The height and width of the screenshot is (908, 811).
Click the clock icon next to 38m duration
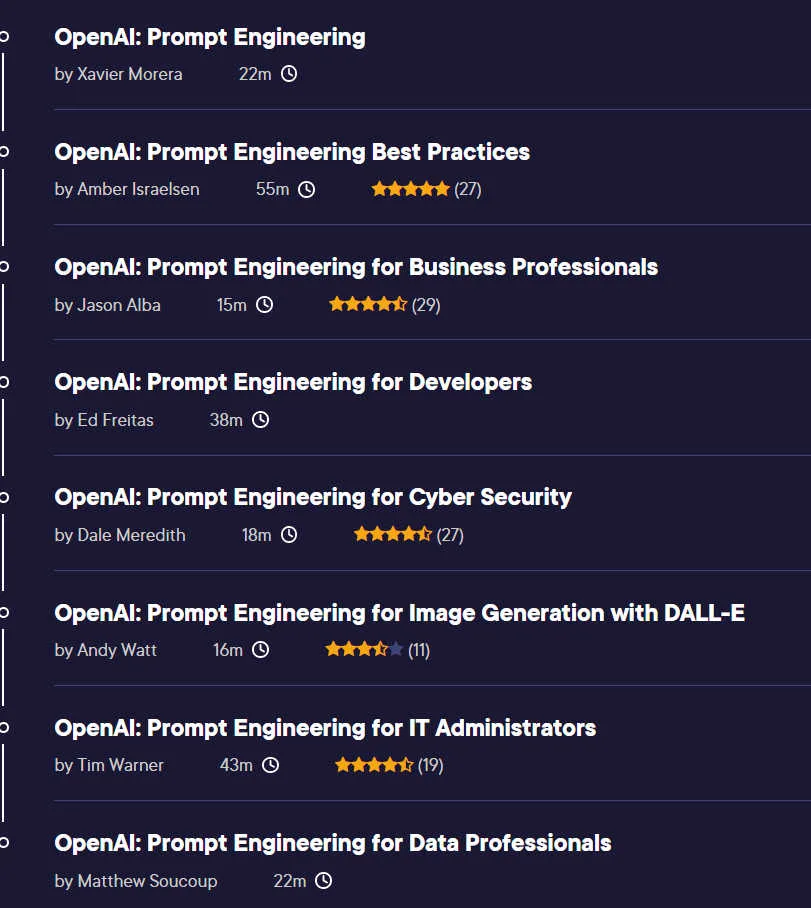(260, 420)
